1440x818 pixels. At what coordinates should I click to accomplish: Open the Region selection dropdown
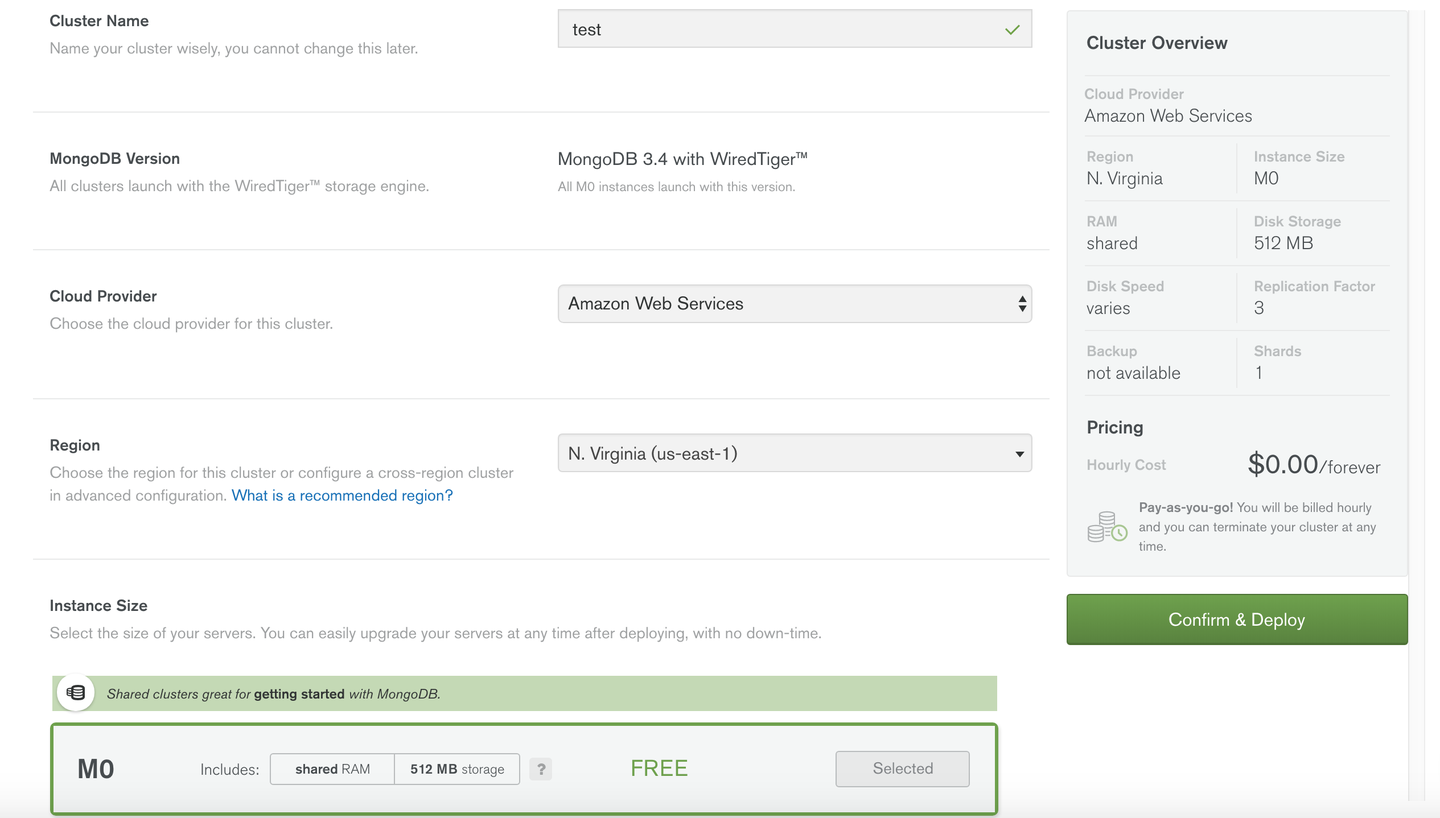(x=795, y=453)
